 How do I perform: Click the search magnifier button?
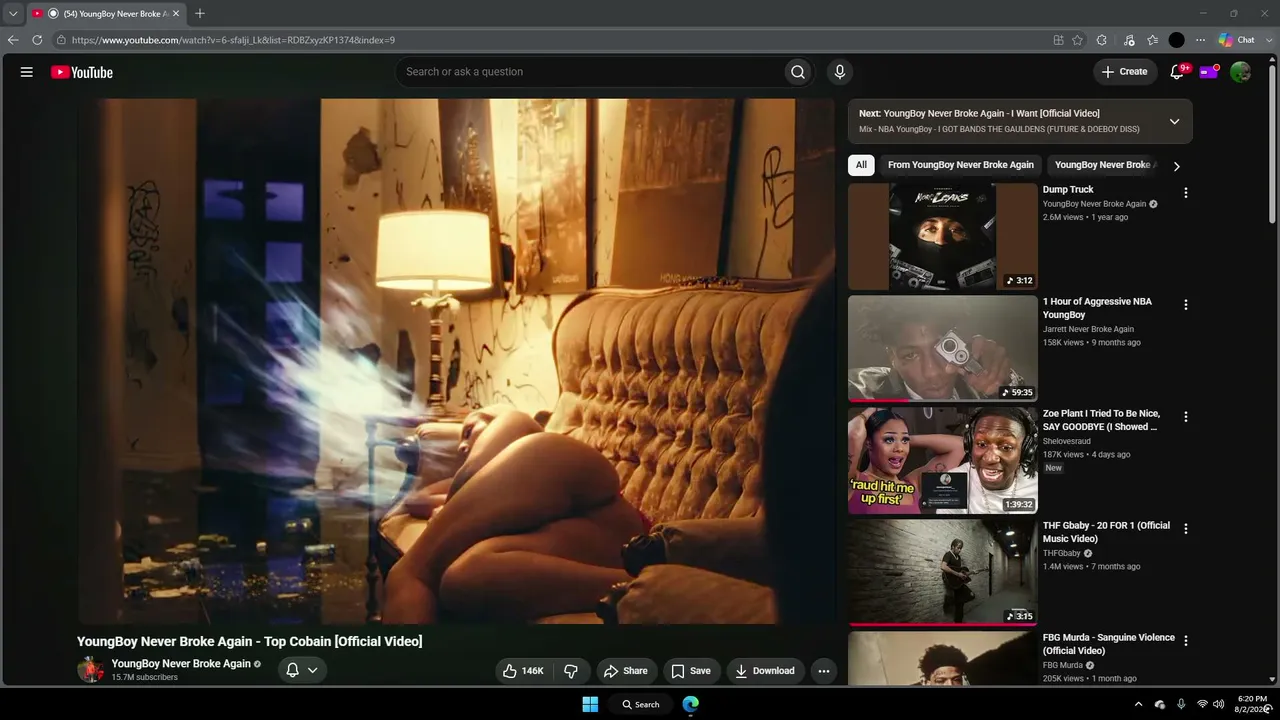coord(797,72)
